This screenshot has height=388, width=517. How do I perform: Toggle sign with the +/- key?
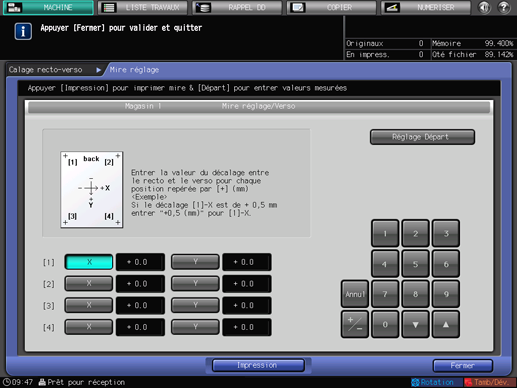tap(355, 324)
